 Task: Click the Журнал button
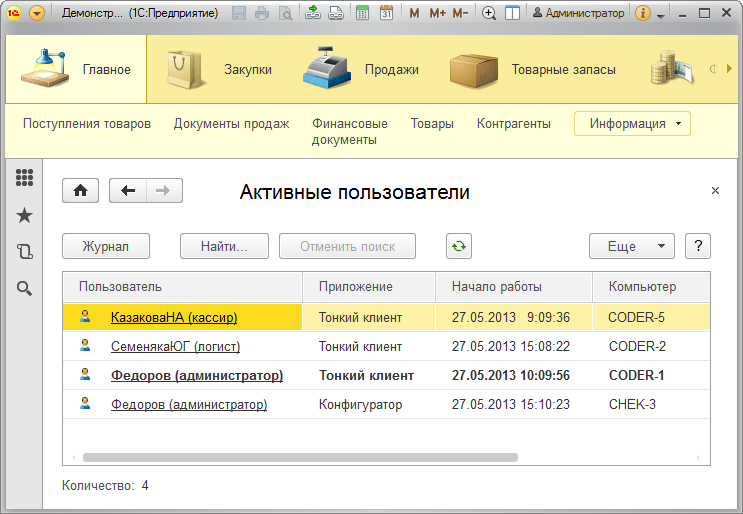[106, 246]
